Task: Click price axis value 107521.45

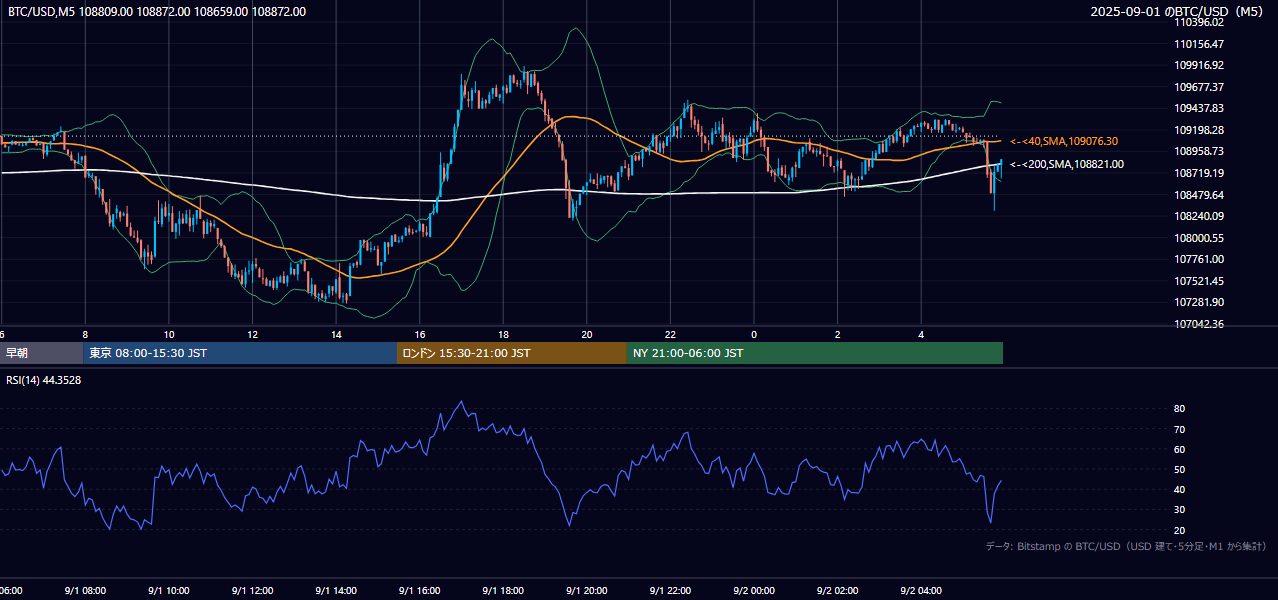Action: pyautogui.click(x=1199, y=281)
